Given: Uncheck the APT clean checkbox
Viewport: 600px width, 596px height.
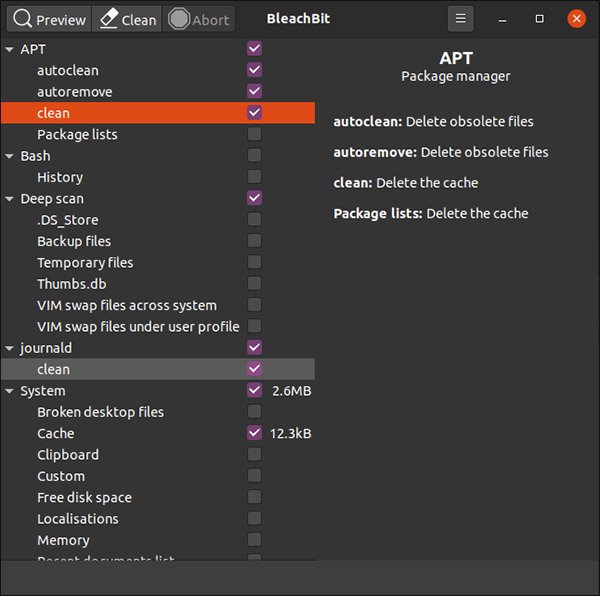Looking at the screenshot, I should 254,112.
